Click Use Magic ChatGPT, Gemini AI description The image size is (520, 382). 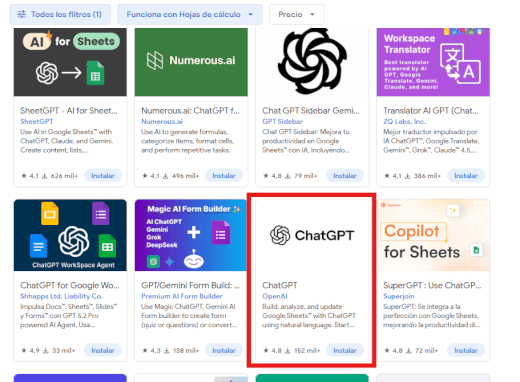(x=189, y=316)
